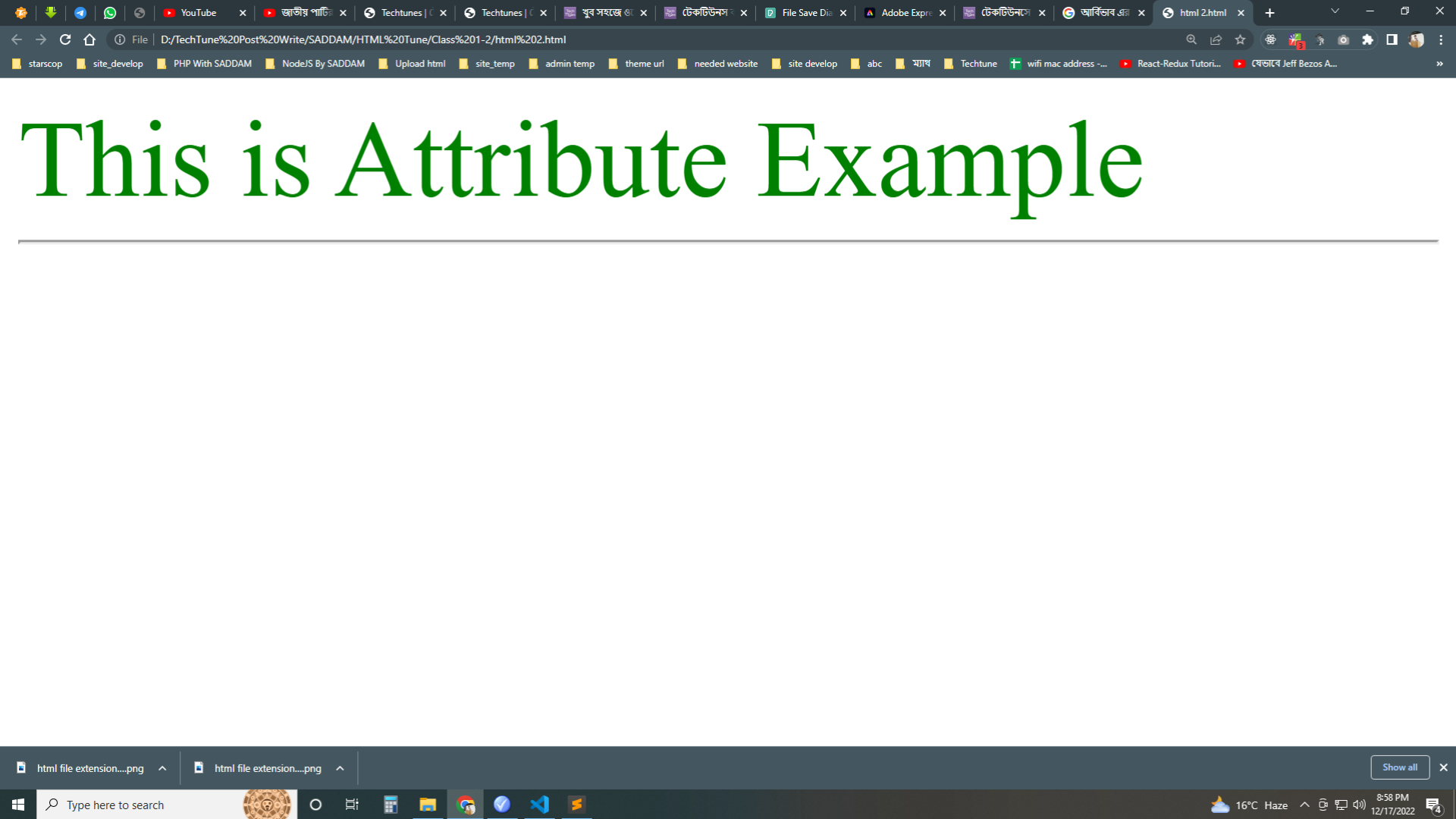Click the Home button in toolbar

click(89, 39)
